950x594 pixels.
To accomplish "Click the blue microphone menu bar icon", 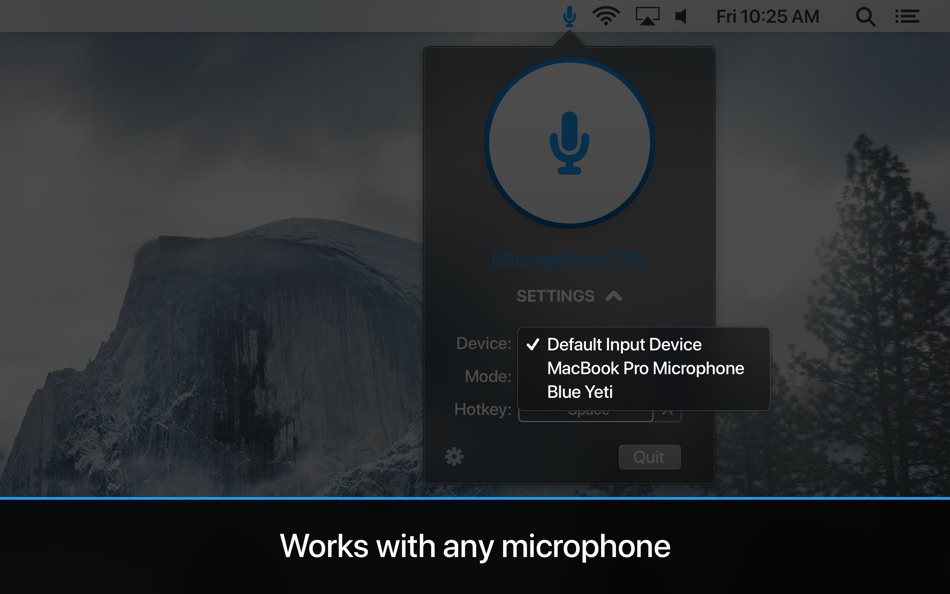I will click(x=569, y=16).
